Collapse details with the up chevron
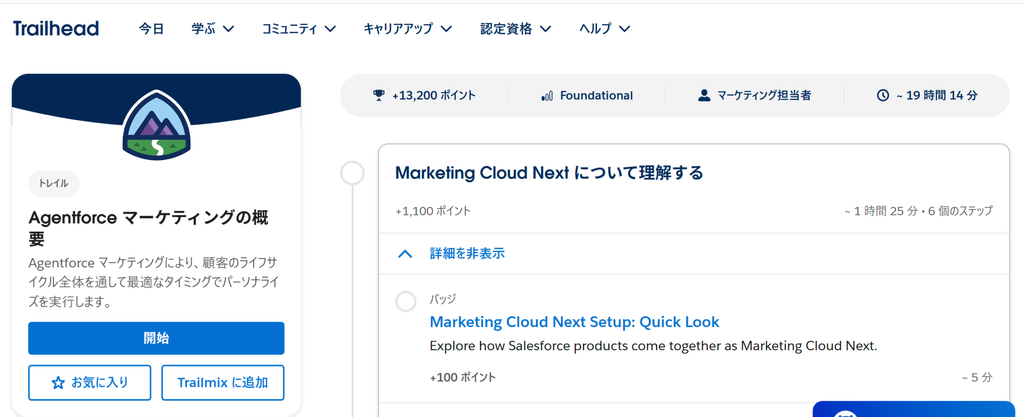 pyautogui.click(x=405, y=254)
